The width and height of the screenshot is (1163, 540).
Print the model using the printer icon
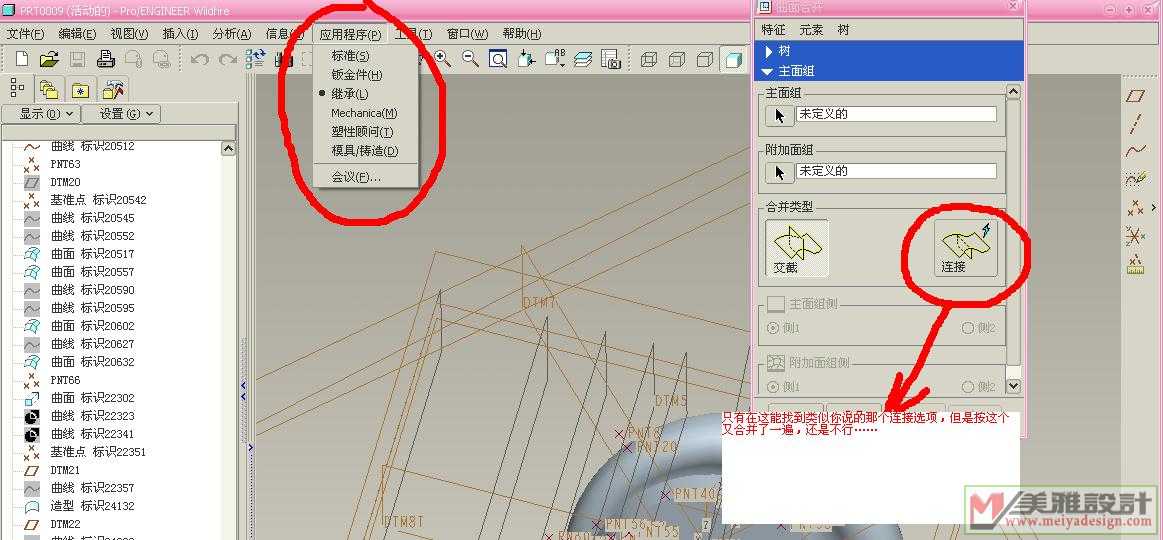point(105,59)
